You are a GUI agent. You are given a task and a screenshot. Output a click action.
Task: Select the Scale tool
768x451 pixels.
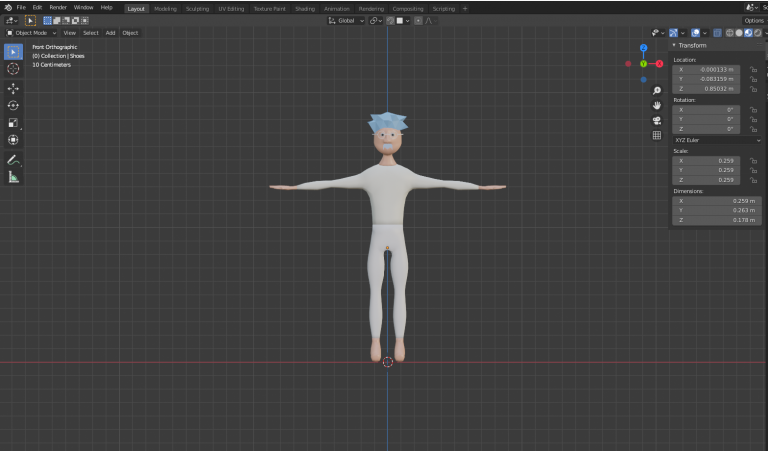(13, 123)
